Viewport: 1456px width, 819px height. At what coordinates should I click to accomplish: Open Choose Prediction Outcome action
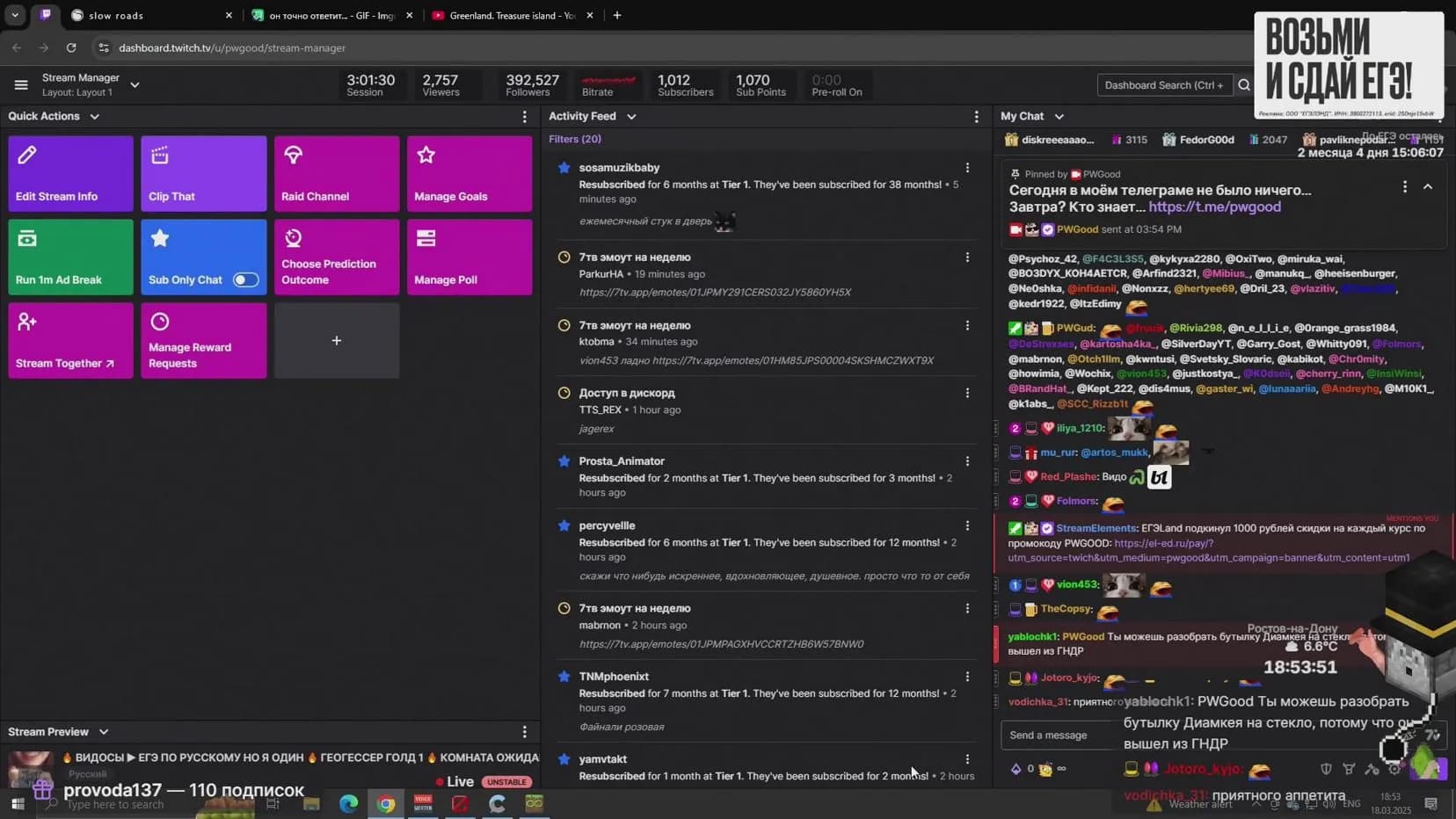(336, 257)
